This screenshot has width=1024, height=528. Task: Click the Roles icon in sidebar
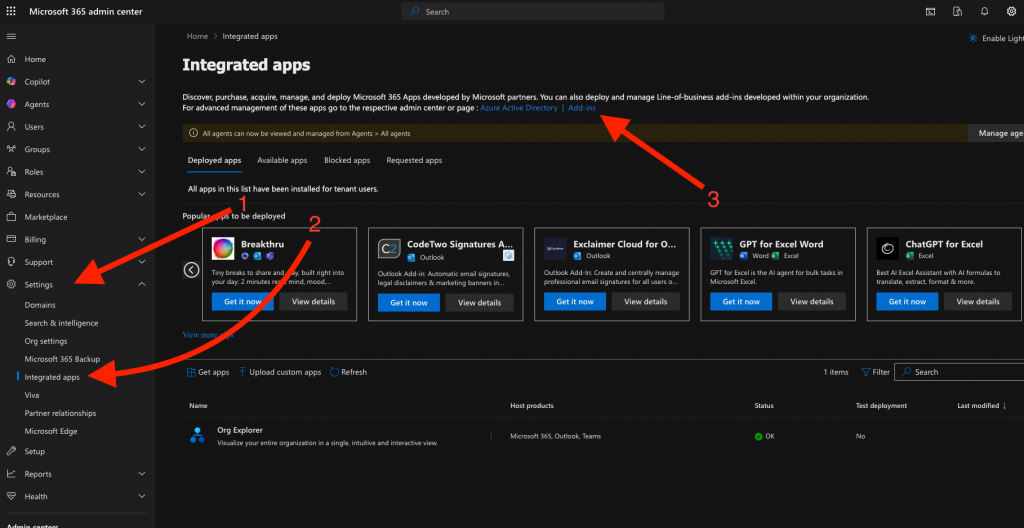tap(11, 172)
